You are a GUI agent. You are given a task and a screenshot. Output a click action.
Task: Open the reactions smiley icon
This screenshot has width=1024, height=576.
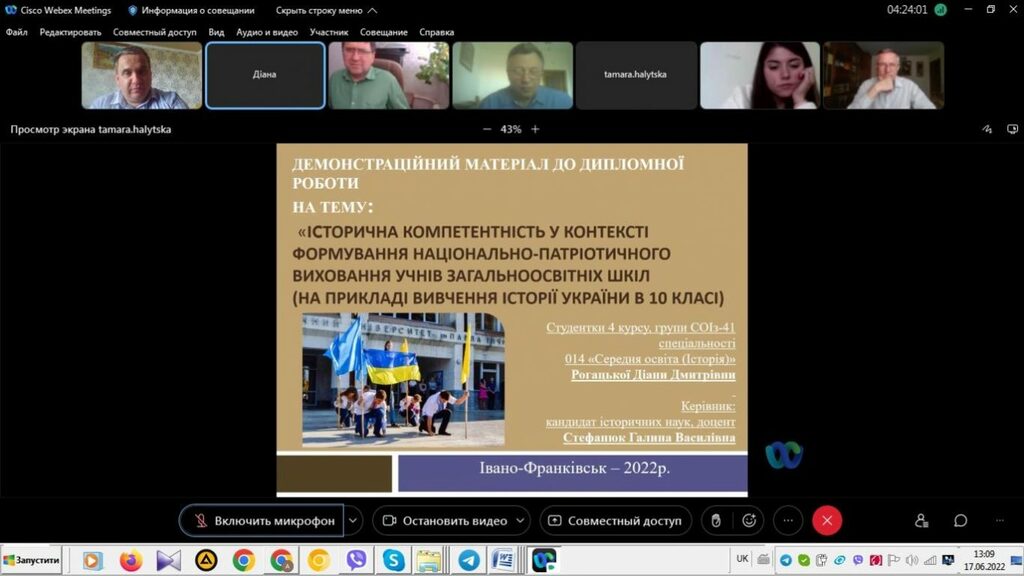[x=748, y=521]
